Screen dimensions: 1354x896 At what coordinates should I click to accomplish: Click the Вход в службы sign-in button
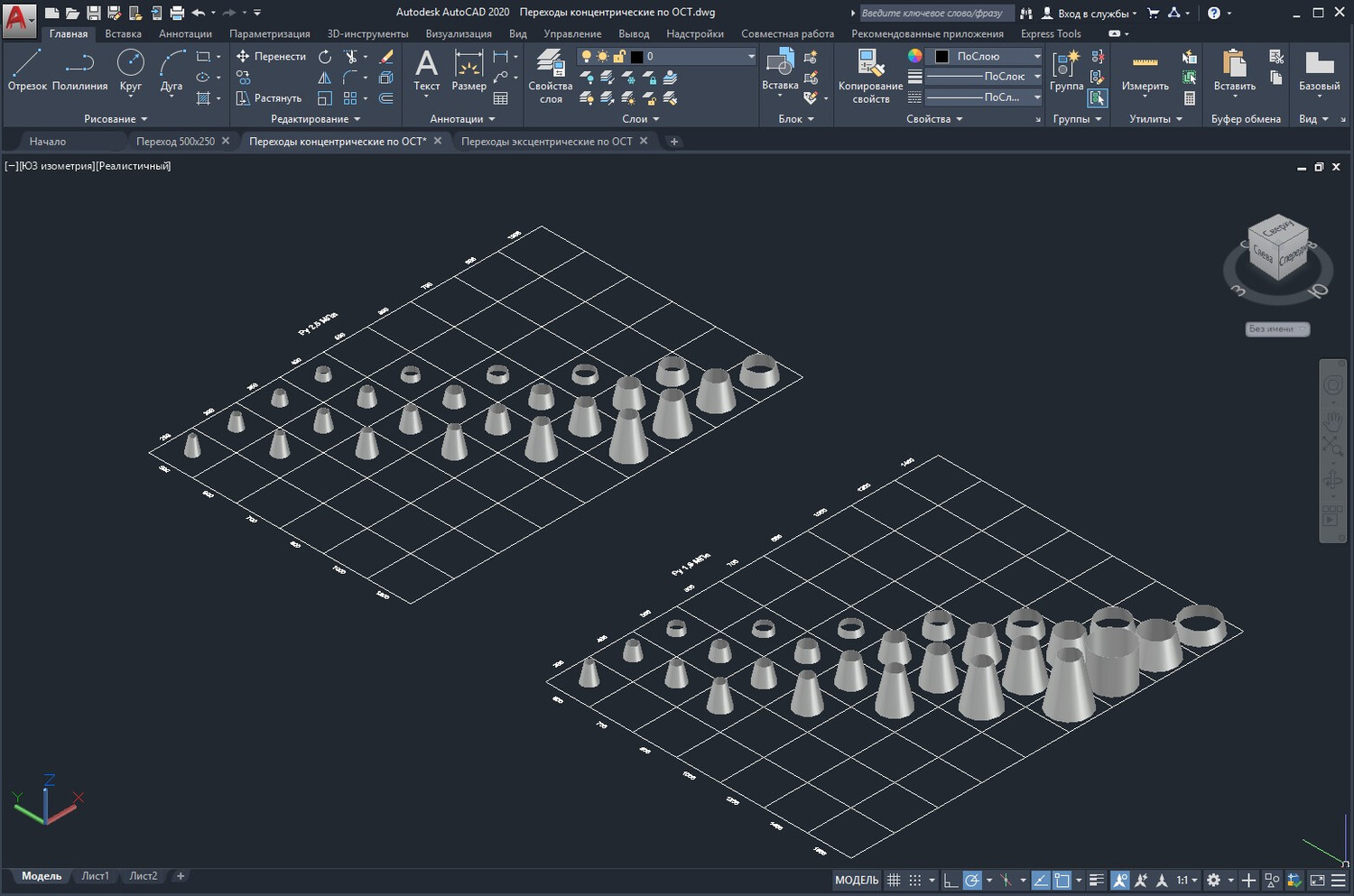tap(1089, 13)
